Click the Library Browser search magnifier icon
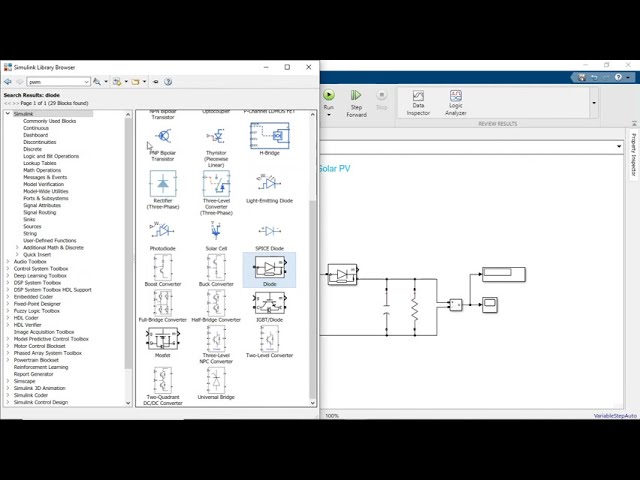This screenshot has width=640, height=480. coord(97,82)
